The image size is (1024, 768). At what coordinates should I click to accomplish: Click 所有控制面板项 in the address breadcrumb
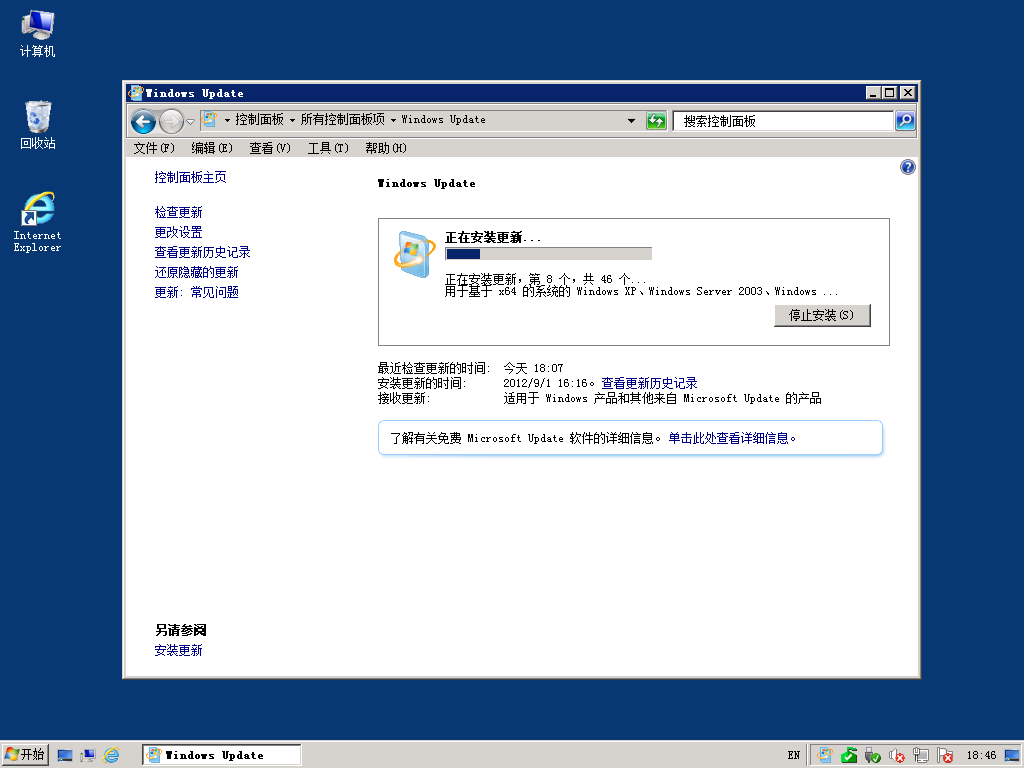click(343, 120)
